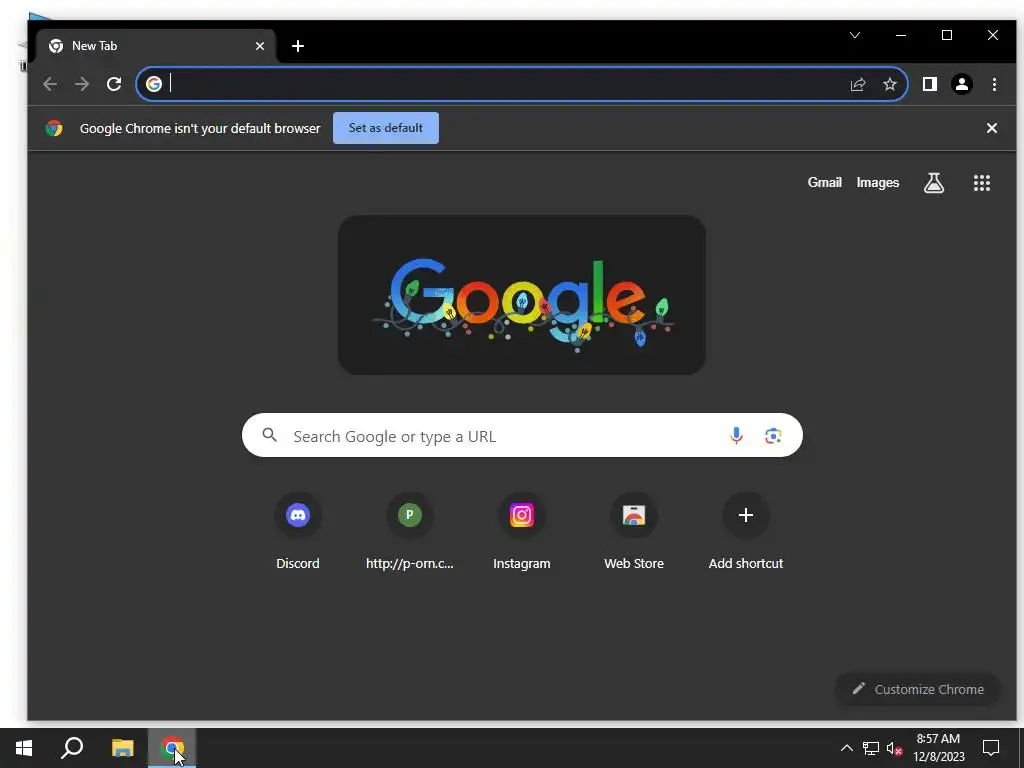The height and width of the screenshot is (768, 1024).
Task: Reload the page with the refresh icon
Action: pyautogui.click(x=114, y=84)
